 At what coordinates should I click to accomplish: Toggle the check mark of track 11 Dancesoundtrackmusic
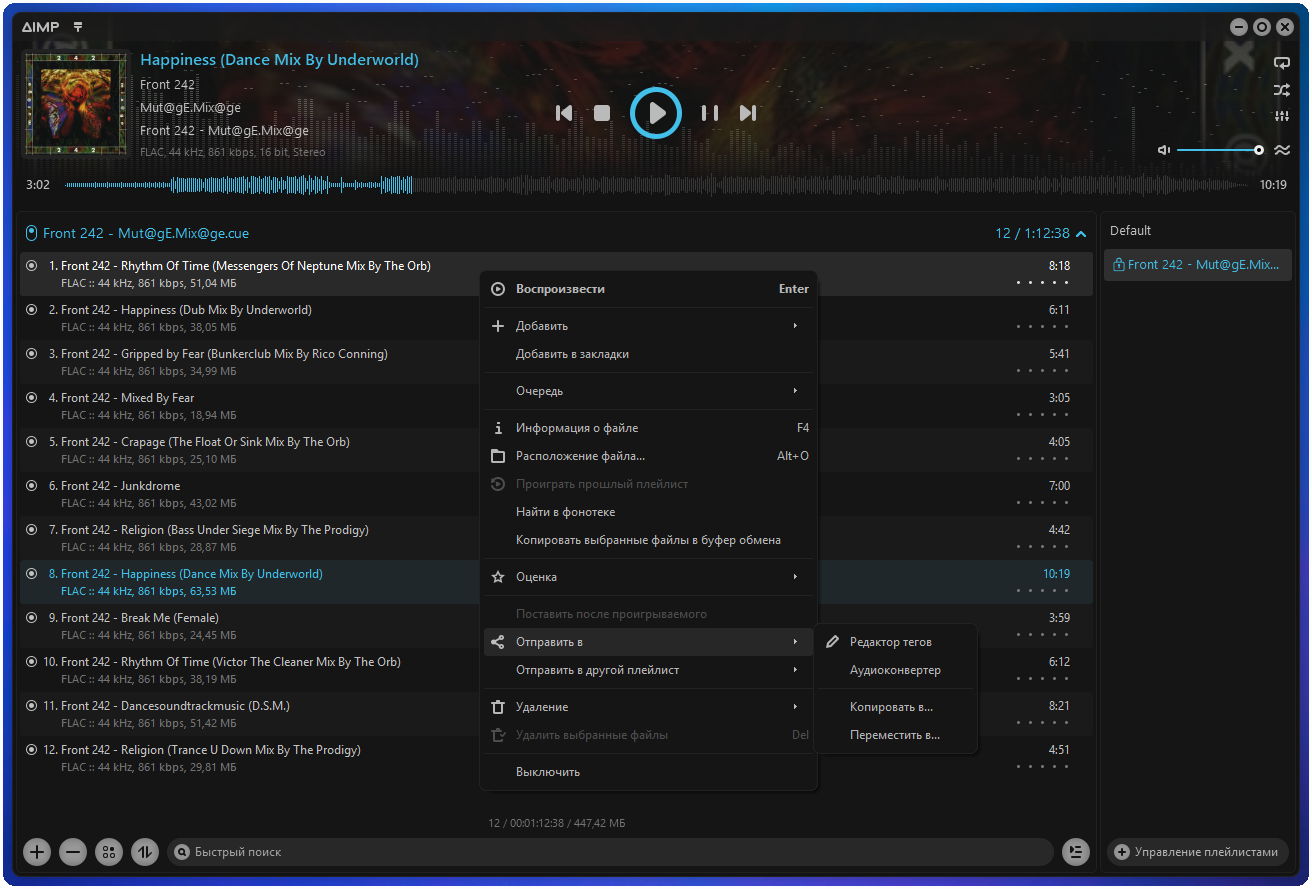(31, 706)
